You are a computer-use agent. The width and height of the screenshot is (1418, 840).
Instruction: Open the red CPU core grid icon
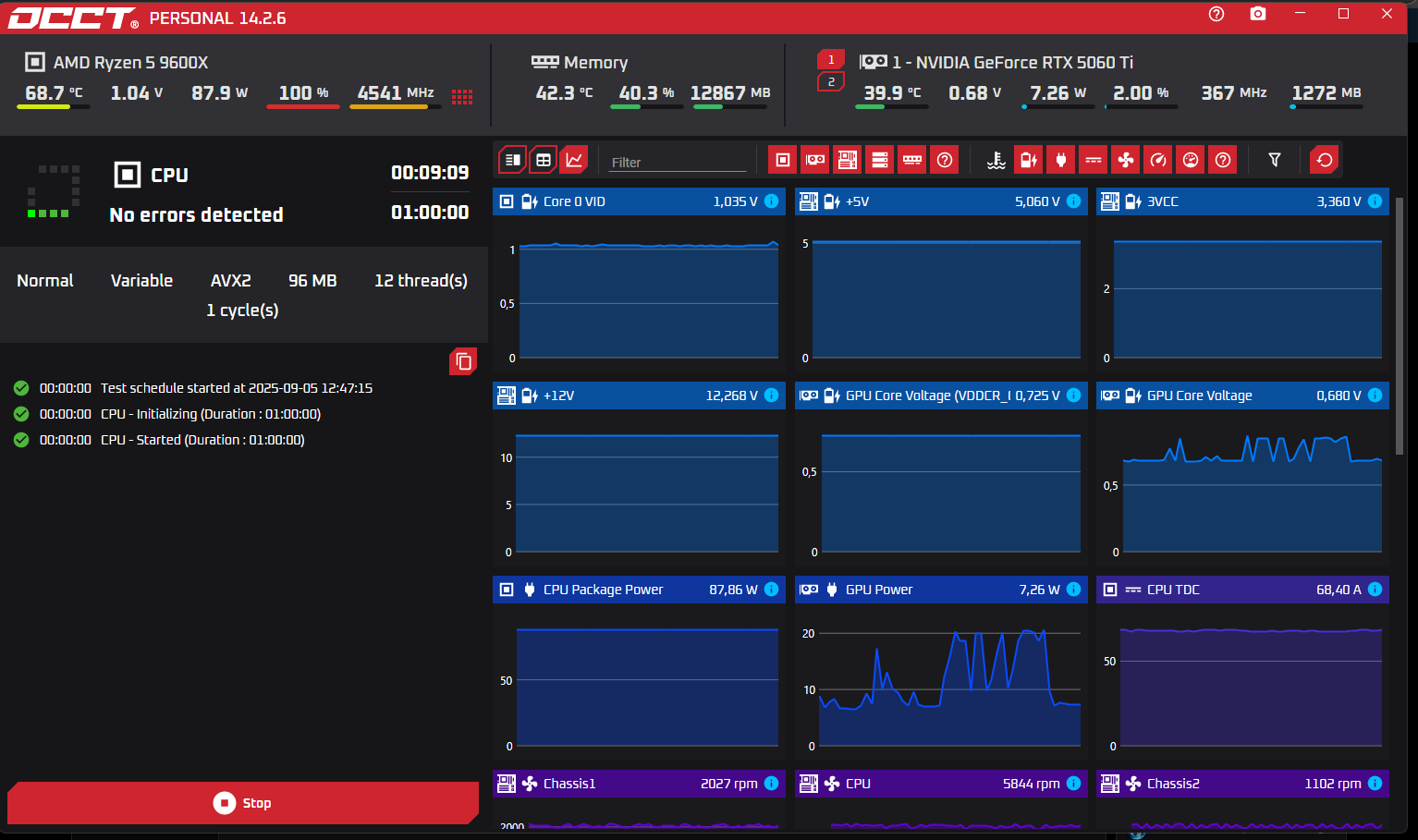(462, 96)
